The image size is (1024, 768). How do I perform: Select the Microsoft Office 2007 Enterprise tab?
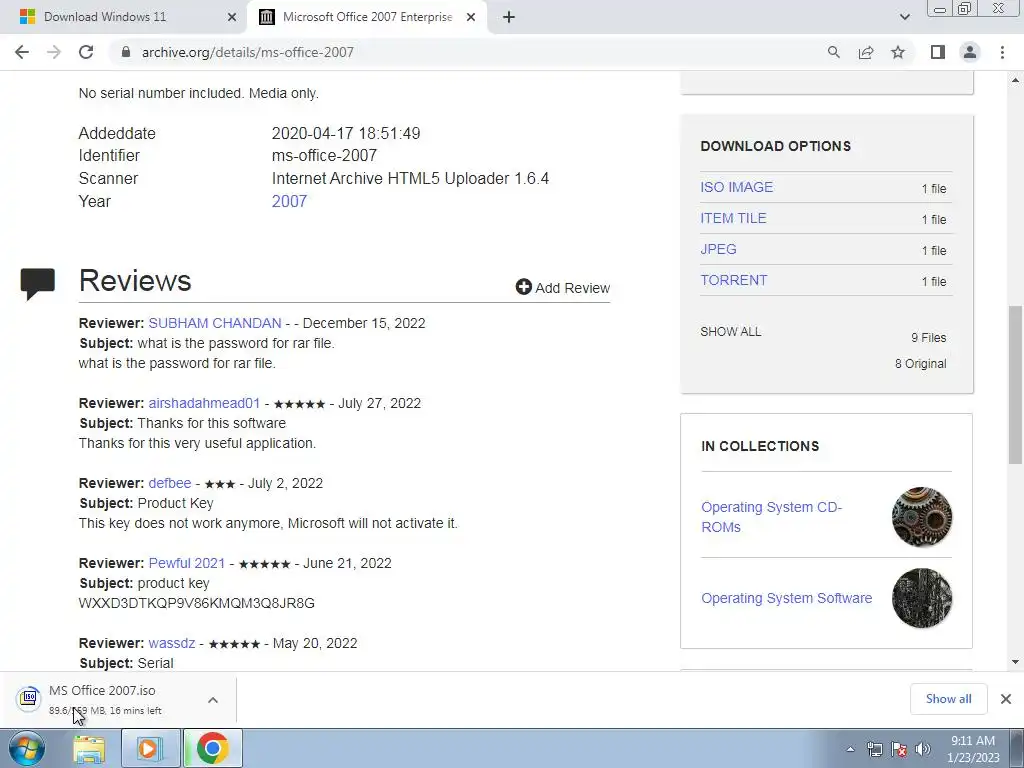click(367, 17)
